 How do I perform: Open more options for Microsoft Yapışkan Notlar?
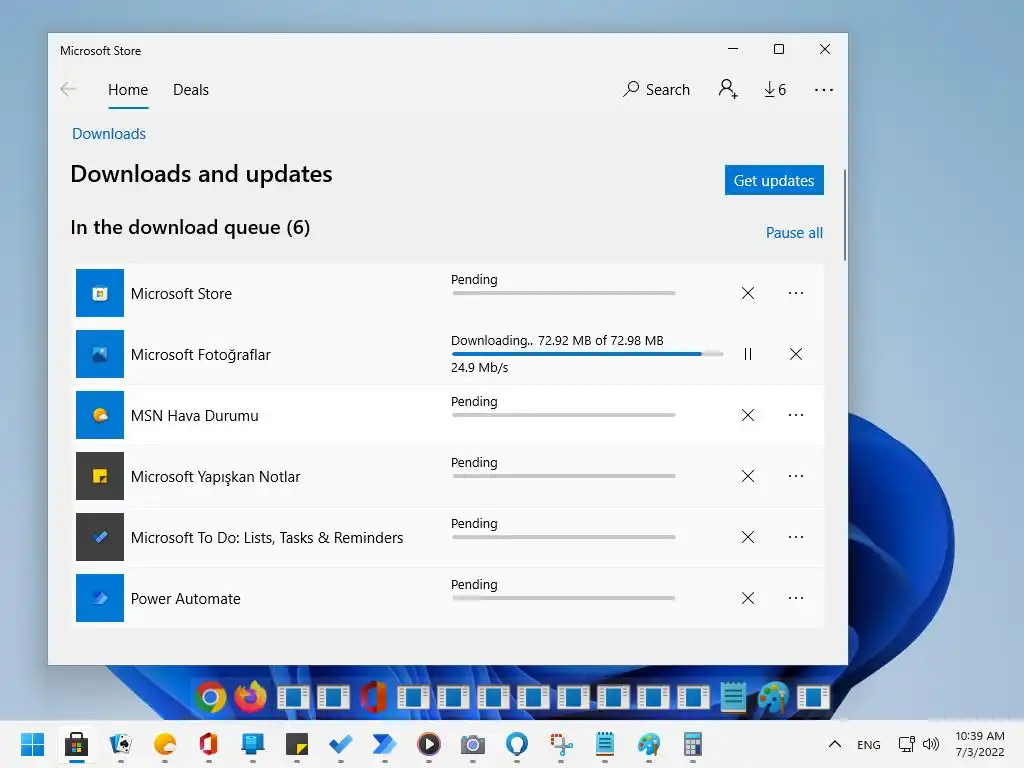pyautogui.click(x=795, y=476)
